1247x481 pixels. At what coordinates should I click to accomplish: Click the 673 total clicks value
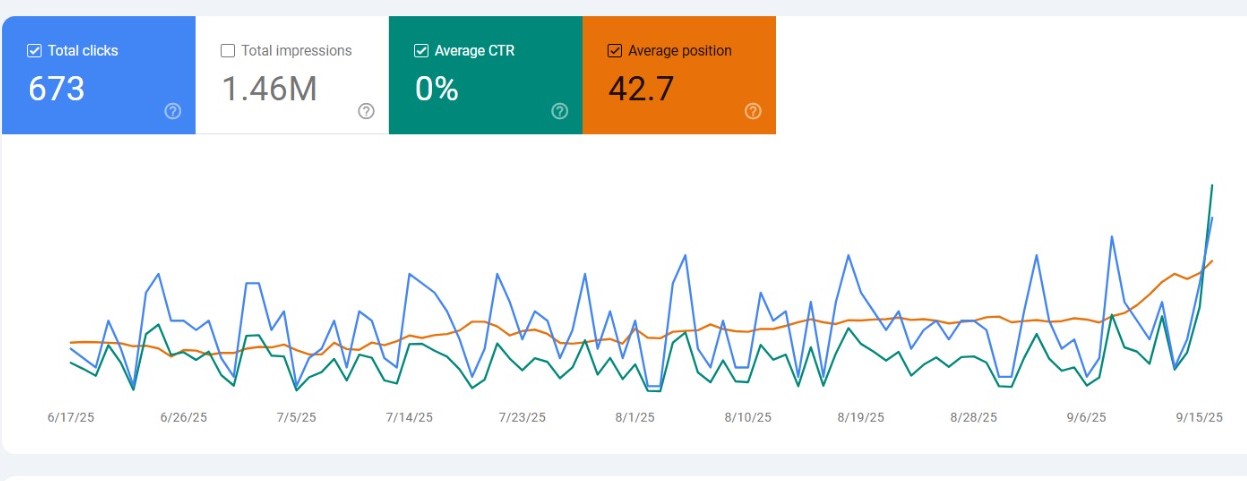(x=56, y=89)
